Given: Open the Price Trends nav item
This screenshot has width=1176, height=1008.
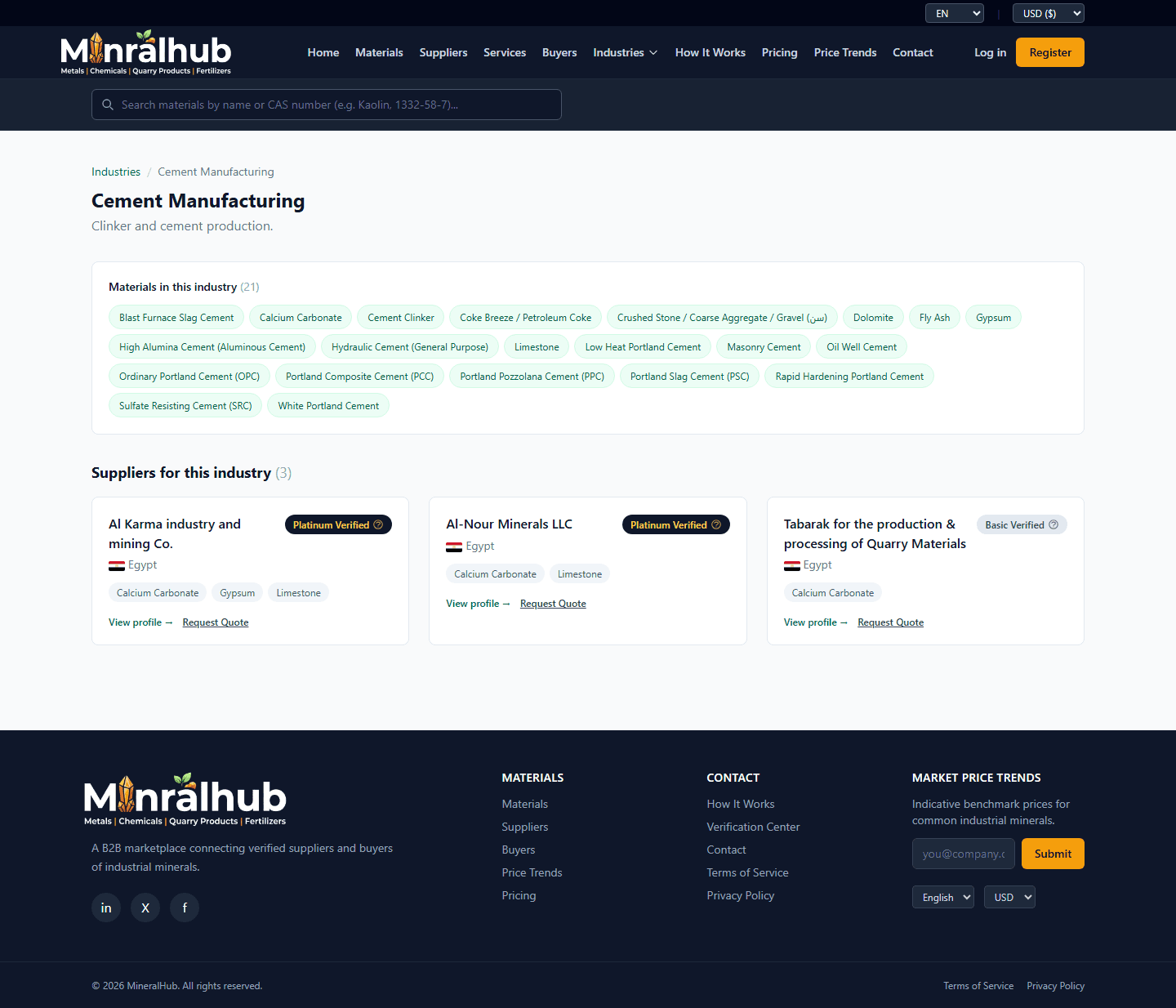Looking at the screenshot, I should coord(845,52).
